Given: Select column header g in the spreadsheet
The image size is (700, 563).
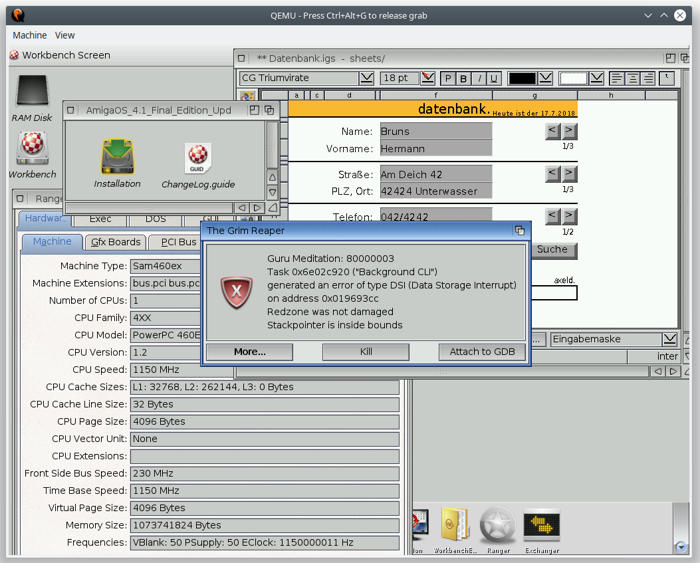Looking at the screenshot, I should (535, 95).
